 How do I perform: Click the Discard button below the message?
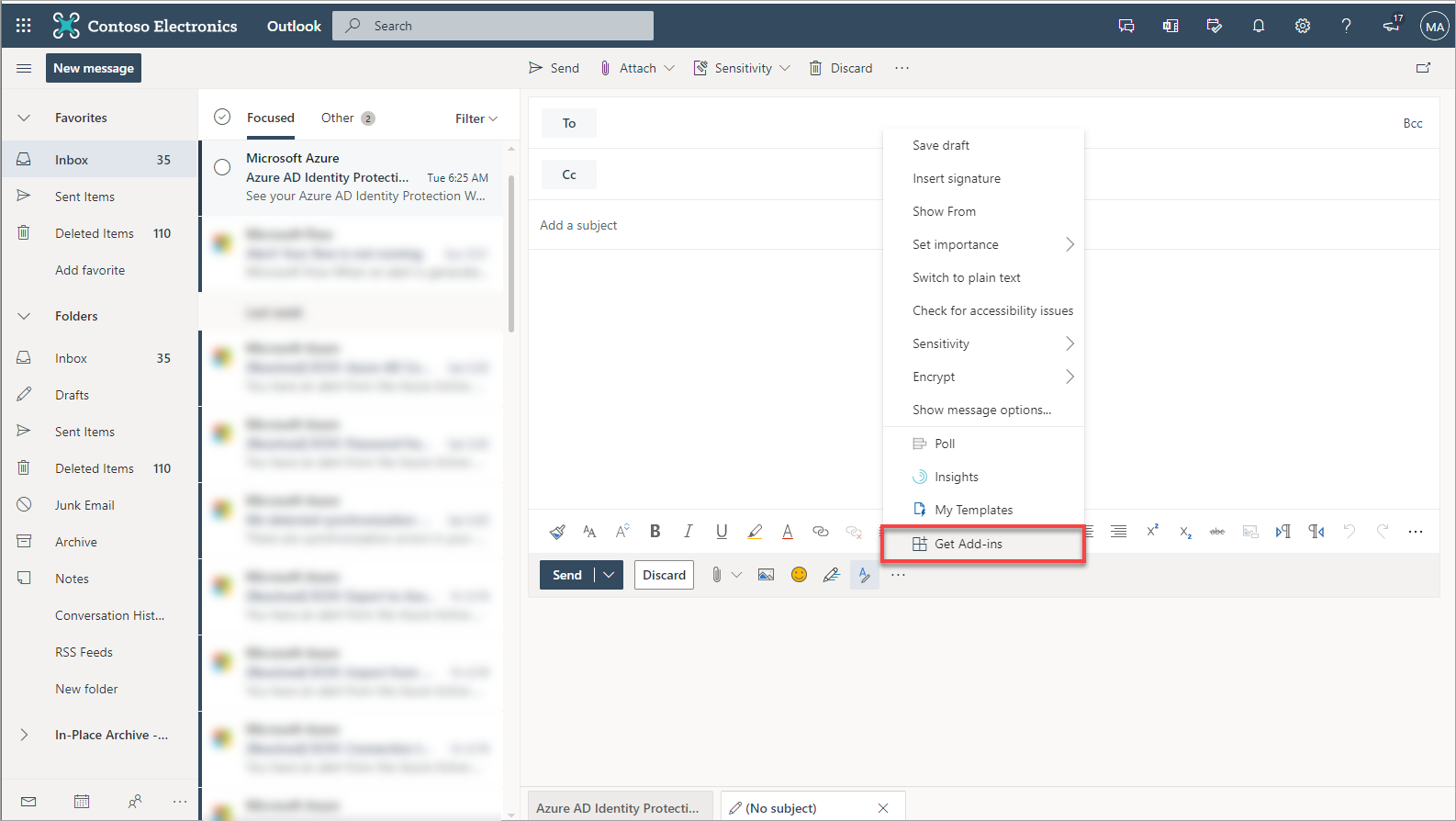click(x=664, y=575)
